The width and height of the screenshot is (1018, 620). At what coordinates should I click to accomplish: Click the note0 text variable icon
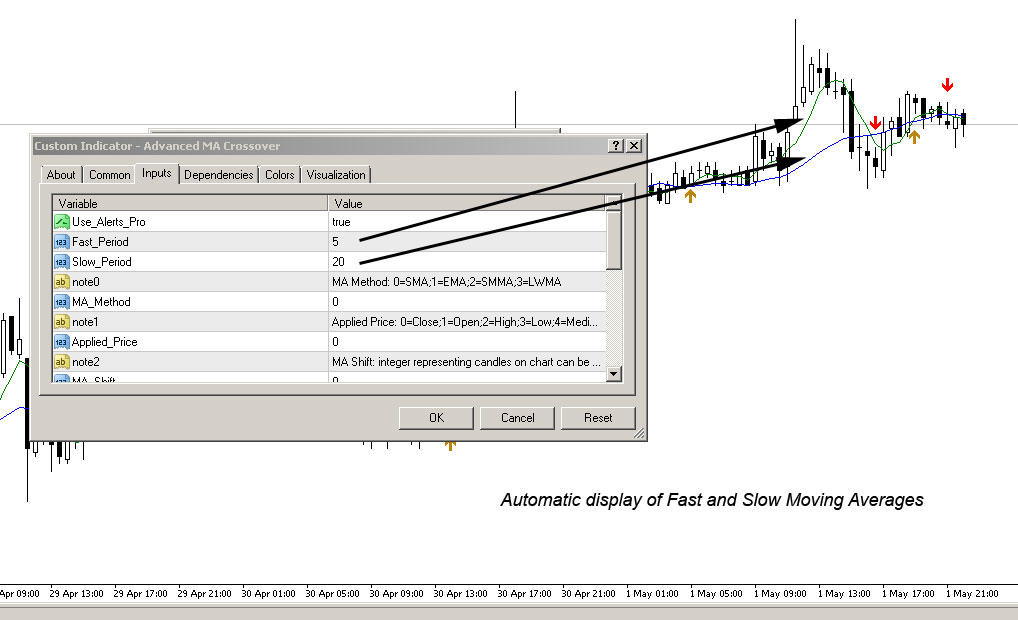tap(62, 281)
